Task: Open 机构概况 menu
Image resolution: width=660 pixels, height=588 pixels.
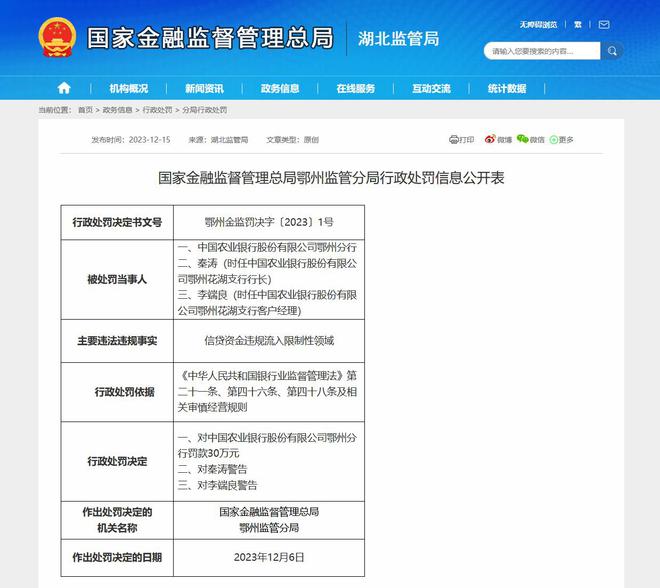Action: [x=129, y=88]
